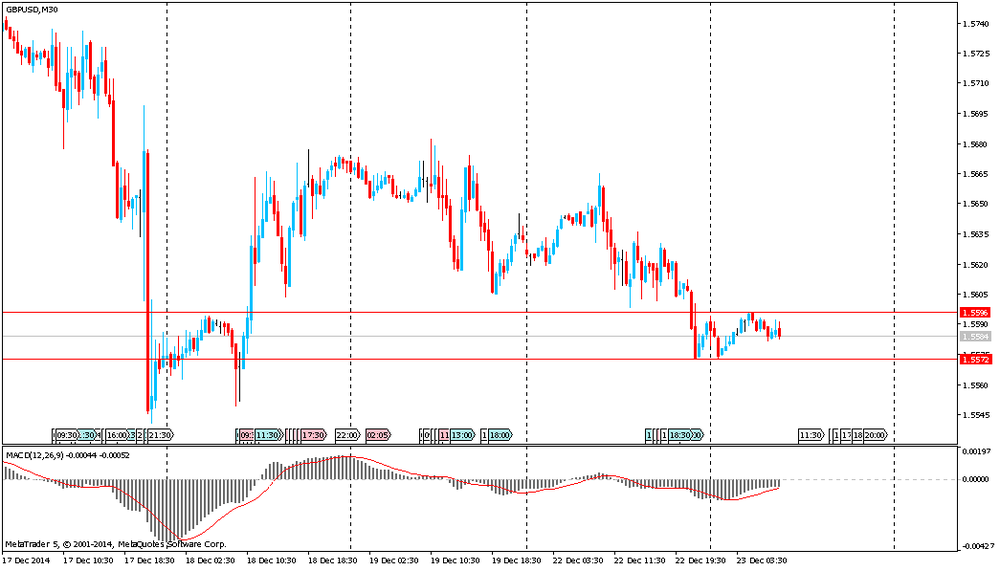
Task: Click the 20:00 event marker
Action: (875, 435)
